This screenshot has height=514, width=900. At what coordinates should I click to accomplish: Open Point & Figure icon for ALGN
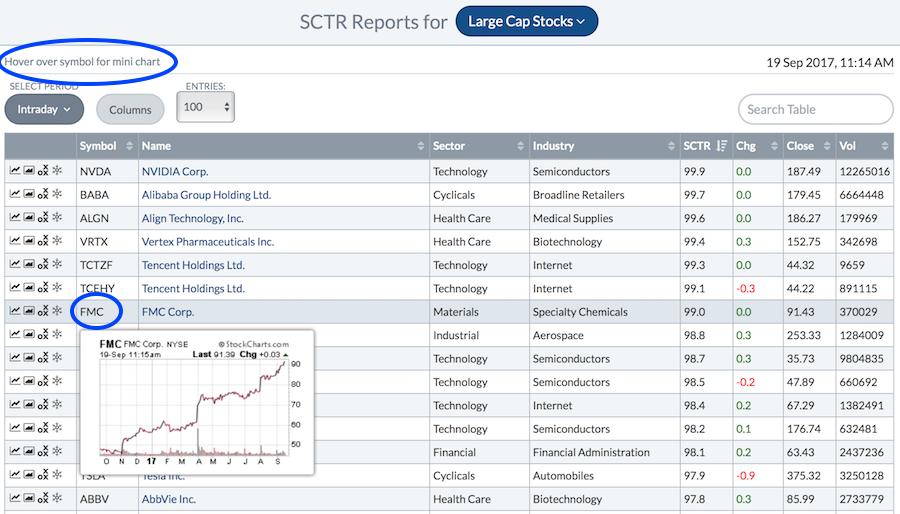[x=42, y=218]
